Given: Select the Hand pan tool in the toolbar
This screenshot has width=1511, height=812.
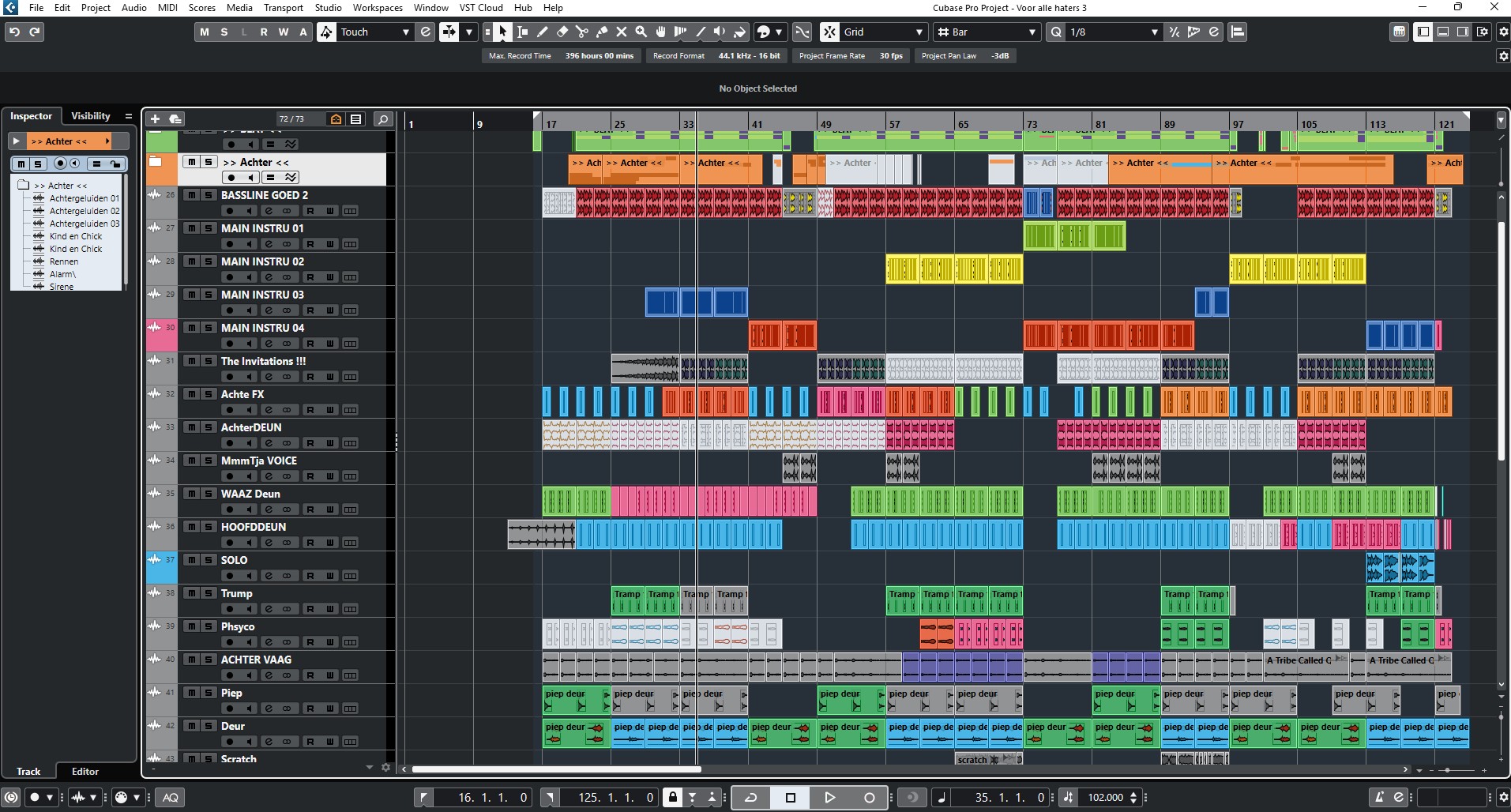Looking at the screenshot, I should click(x=661, y=32).
